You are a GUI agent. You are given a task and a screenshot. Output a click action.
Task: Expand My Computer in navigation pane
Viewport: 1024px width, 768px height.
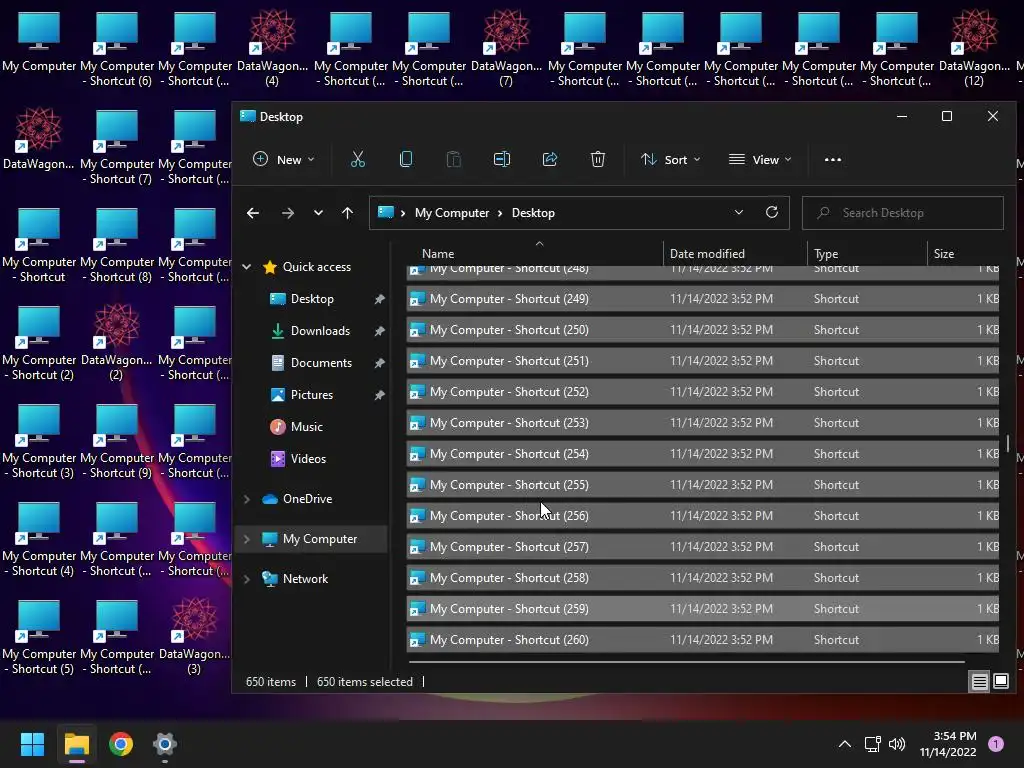click(x=247, y=539)
